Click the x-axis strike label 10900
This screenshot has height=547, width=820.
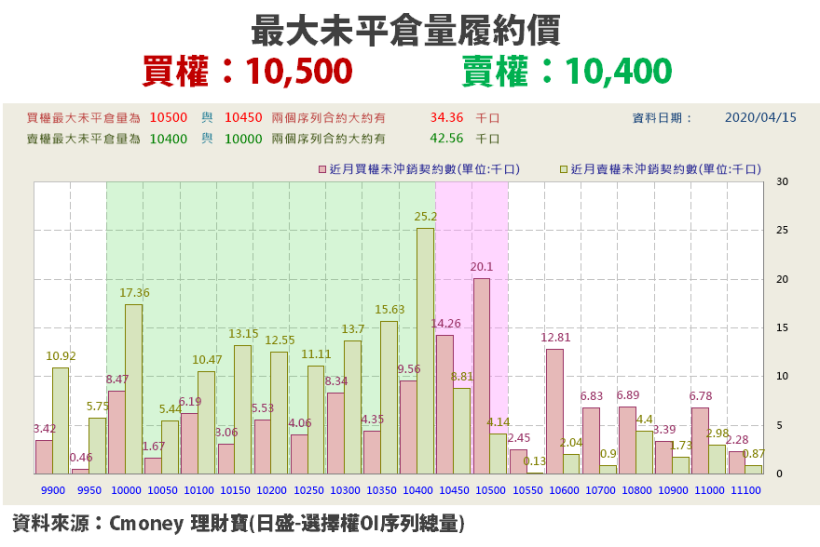point(673,491)
